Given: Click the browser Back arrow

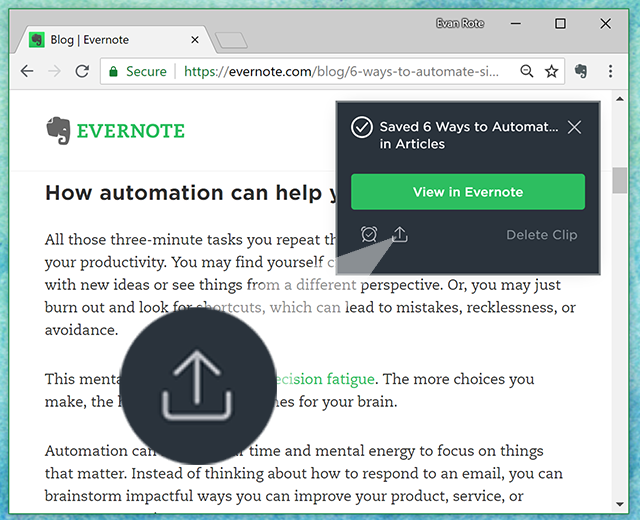Looking at the screenshot, I should coord(27,72).
